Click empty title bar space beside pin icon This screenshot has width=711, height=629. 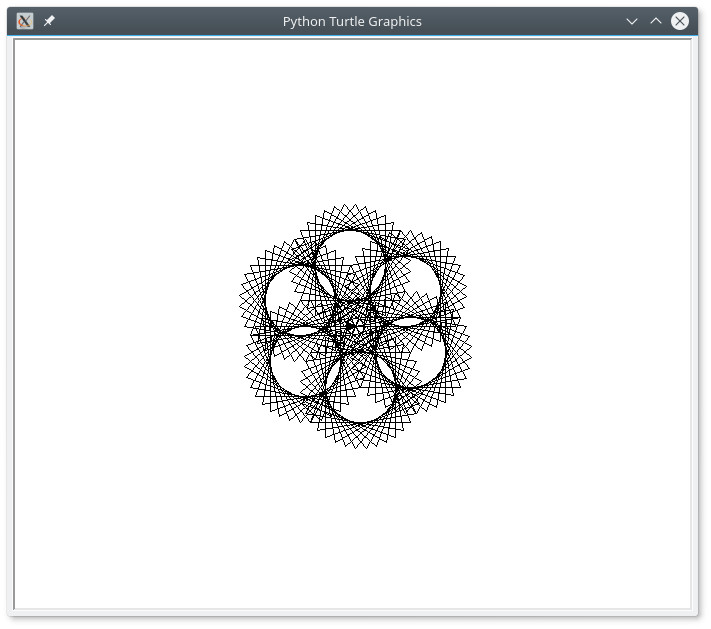coord(150,21)
